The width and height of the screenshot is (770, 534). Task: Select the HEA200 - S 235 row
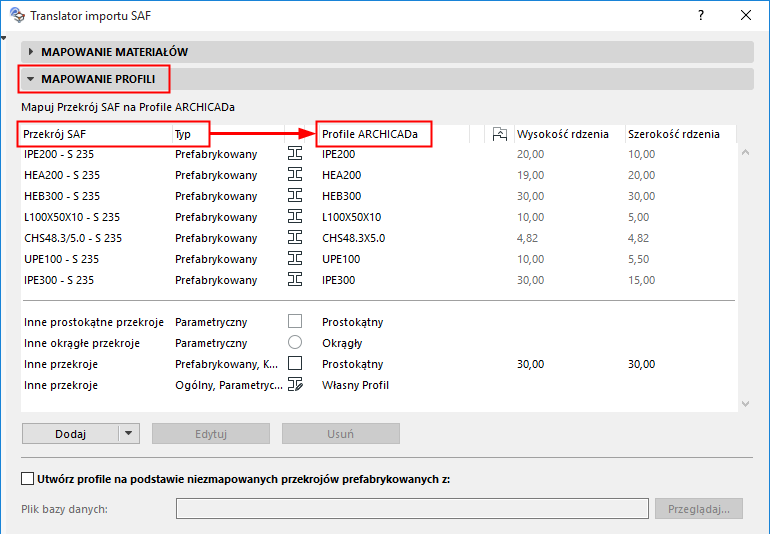(x=378, y=175)
